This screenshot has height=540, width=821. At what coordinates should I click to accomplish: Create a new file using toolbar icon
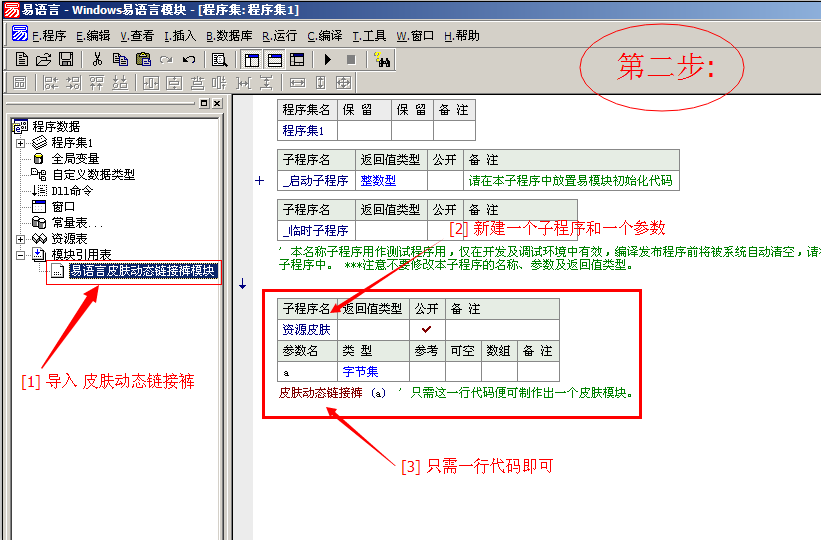click(x=21, y=60)
